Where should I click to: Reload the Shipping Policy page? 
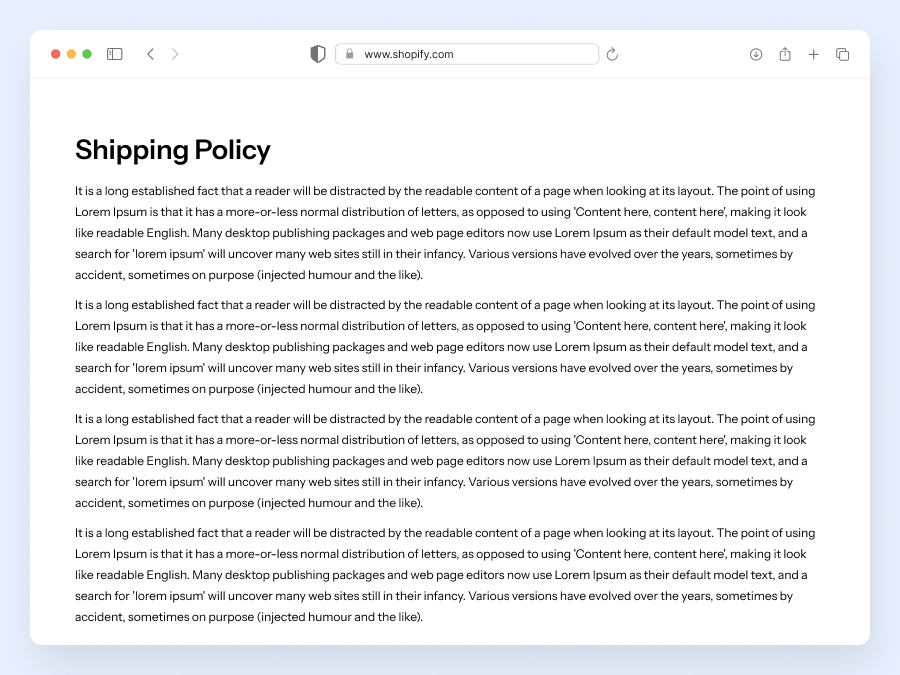tap(612, 54)
